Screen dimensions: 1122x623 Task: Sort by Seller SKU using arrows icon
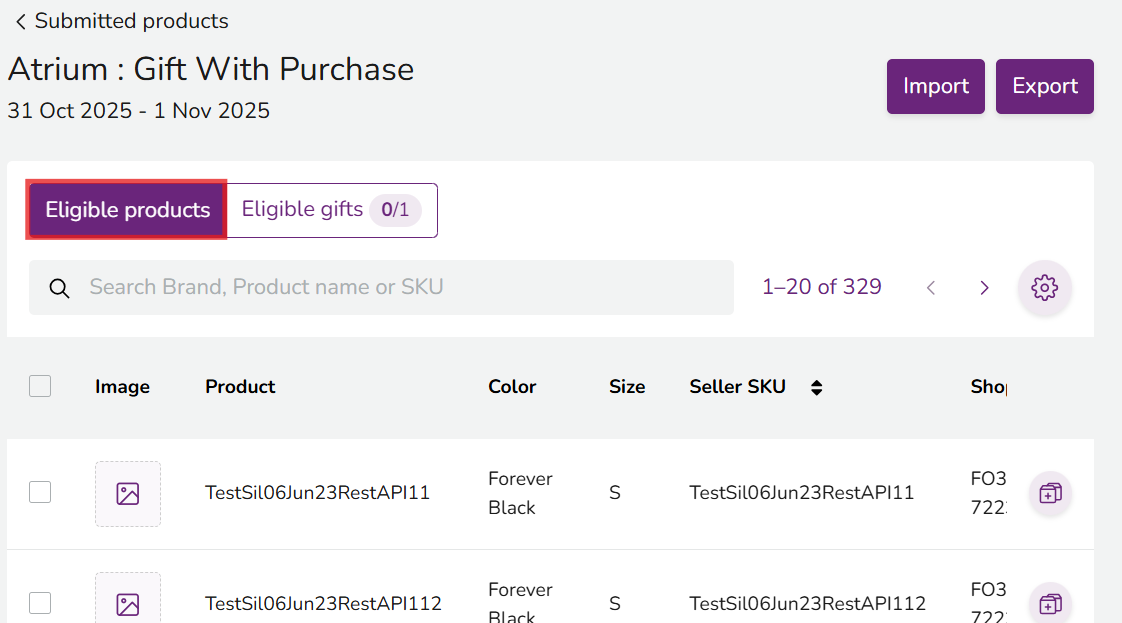(816, 388)
